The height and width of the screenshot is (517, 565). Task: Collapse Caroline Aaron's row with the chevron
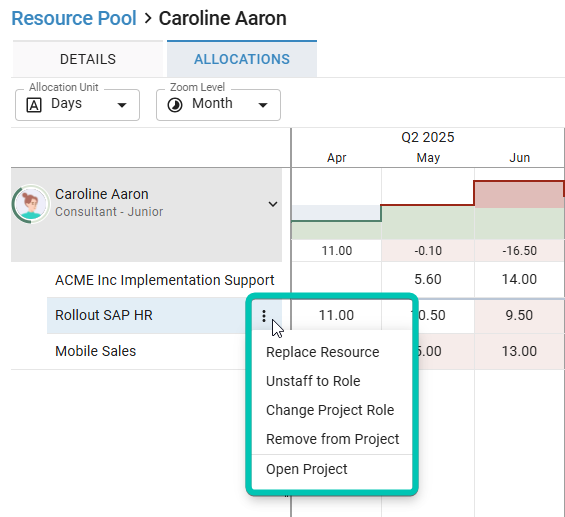click(273, 204)
